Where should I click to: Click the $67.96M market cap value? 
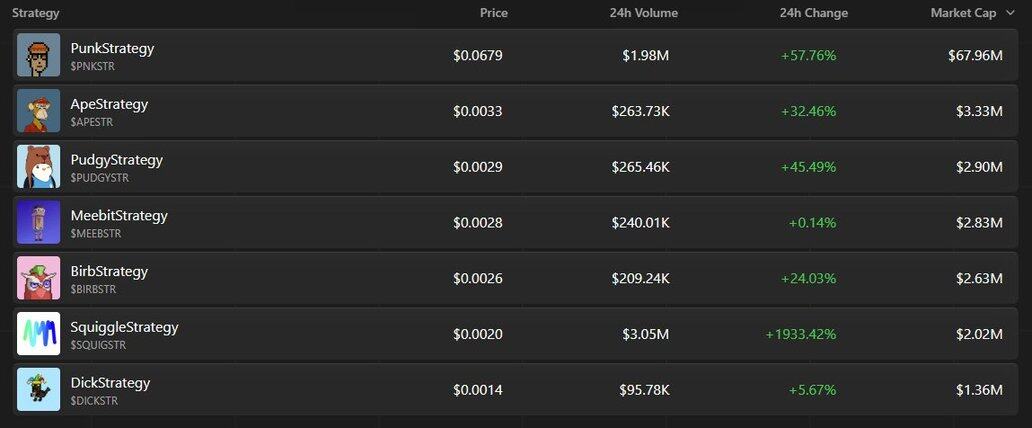tap(975, 56)
